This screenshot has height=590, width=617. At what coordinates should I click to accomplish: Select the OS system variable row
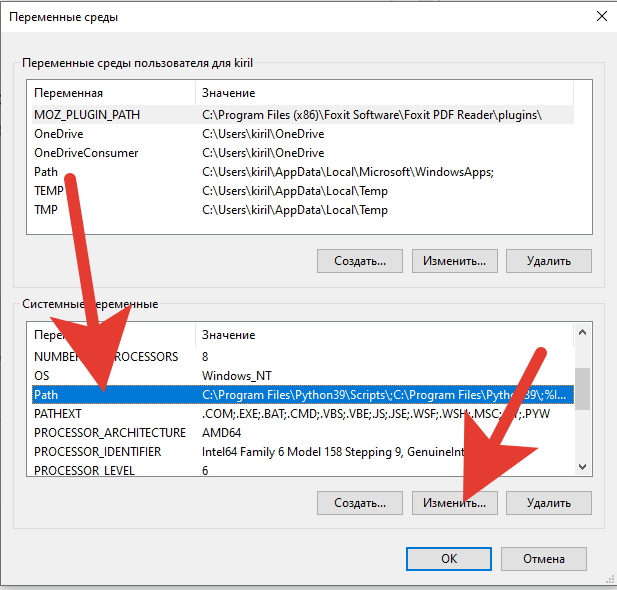42,376
